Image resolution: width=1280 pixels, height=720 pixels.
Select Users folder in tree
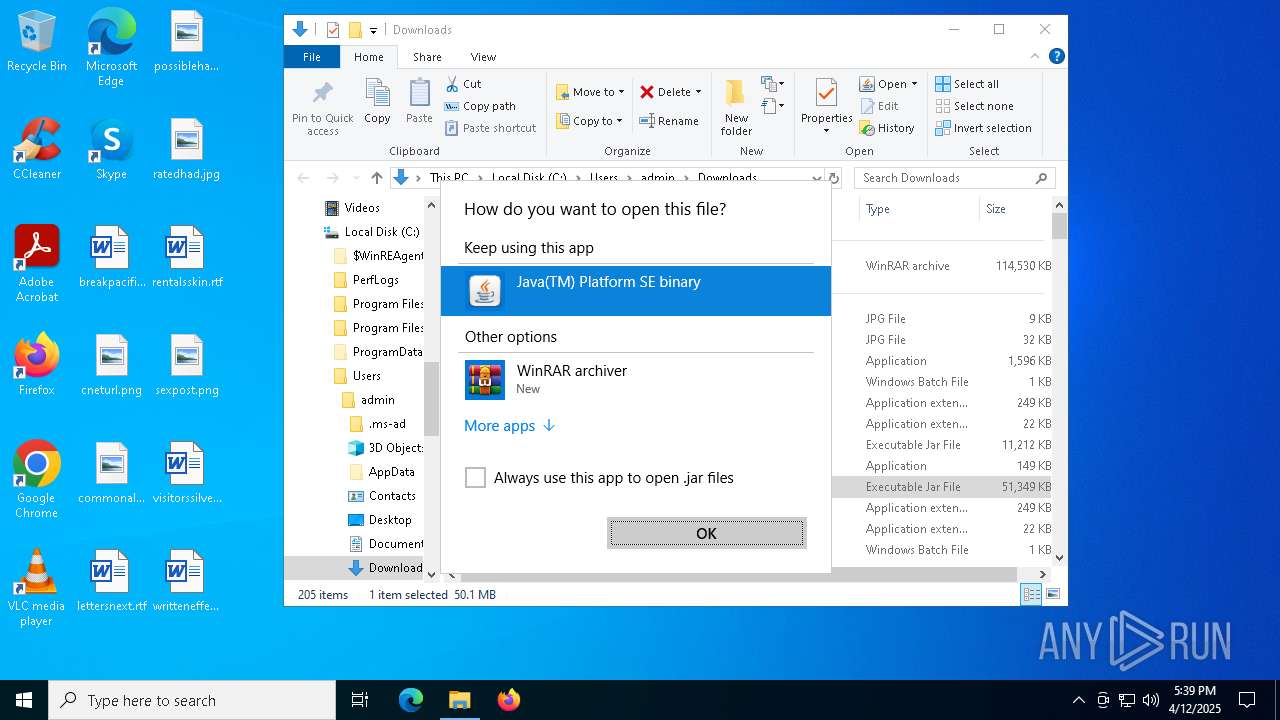[357, 376]
